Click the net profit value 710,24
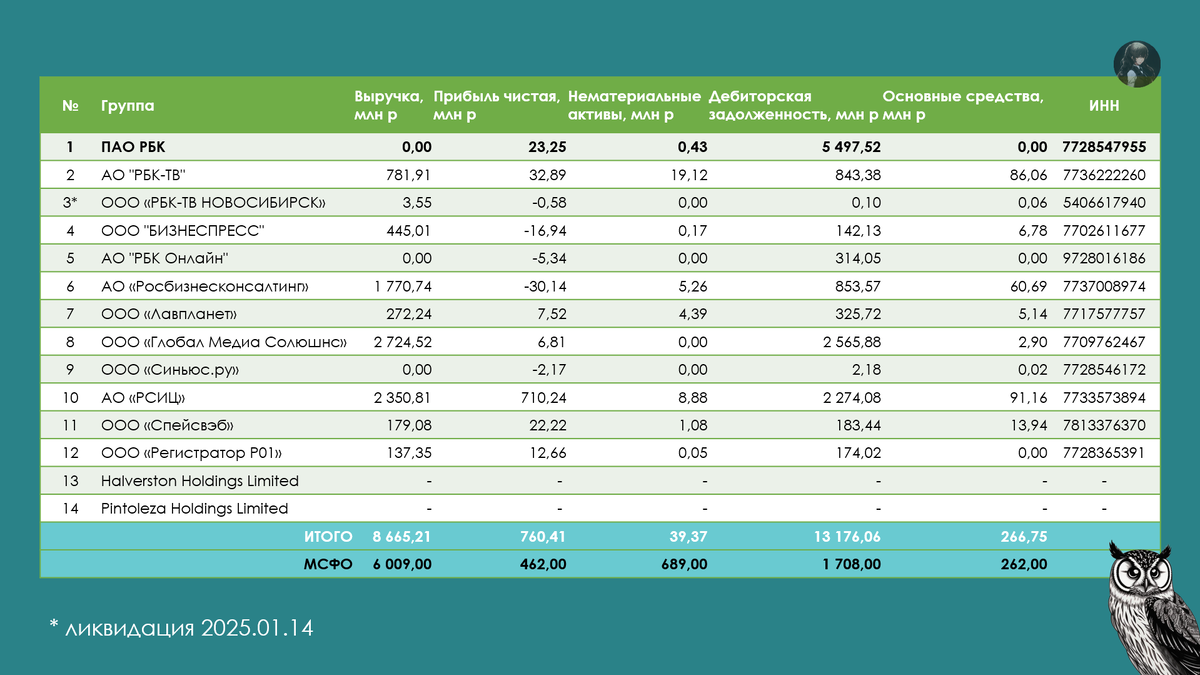The image size is (1200, 675). (545, 398)
